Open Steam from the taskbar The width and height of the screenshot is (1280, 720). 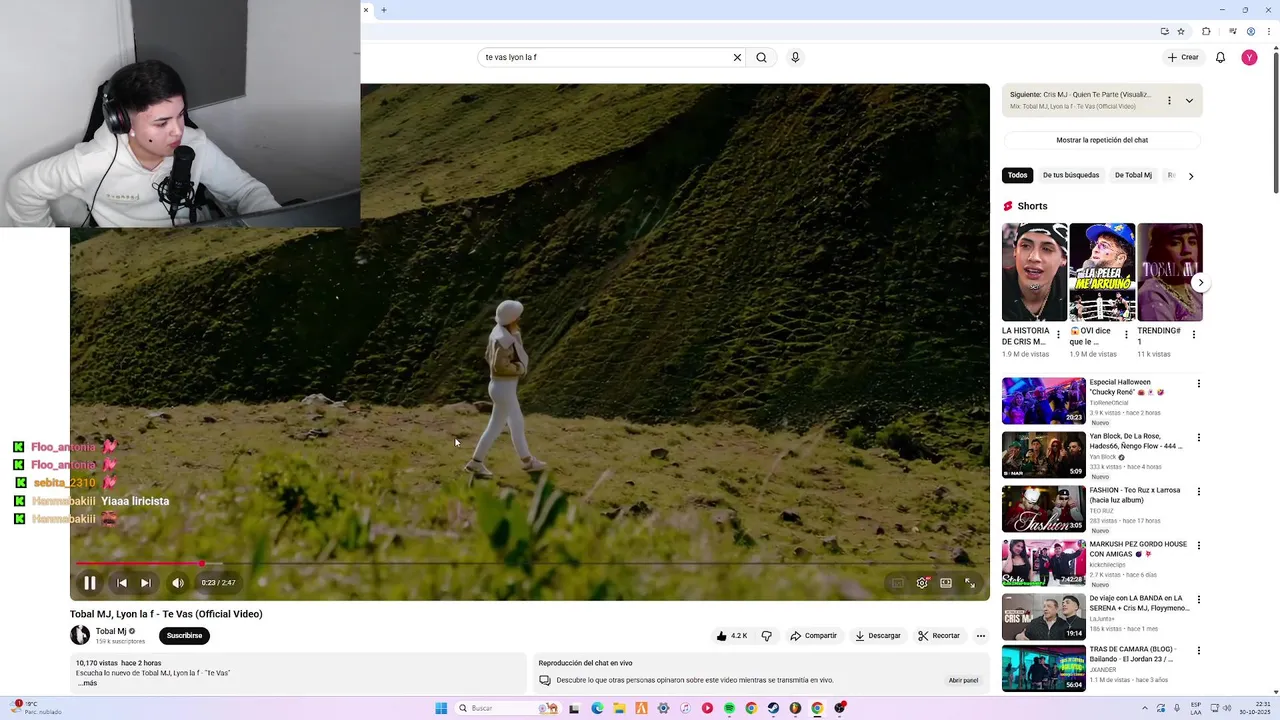(x=773, y=708)
